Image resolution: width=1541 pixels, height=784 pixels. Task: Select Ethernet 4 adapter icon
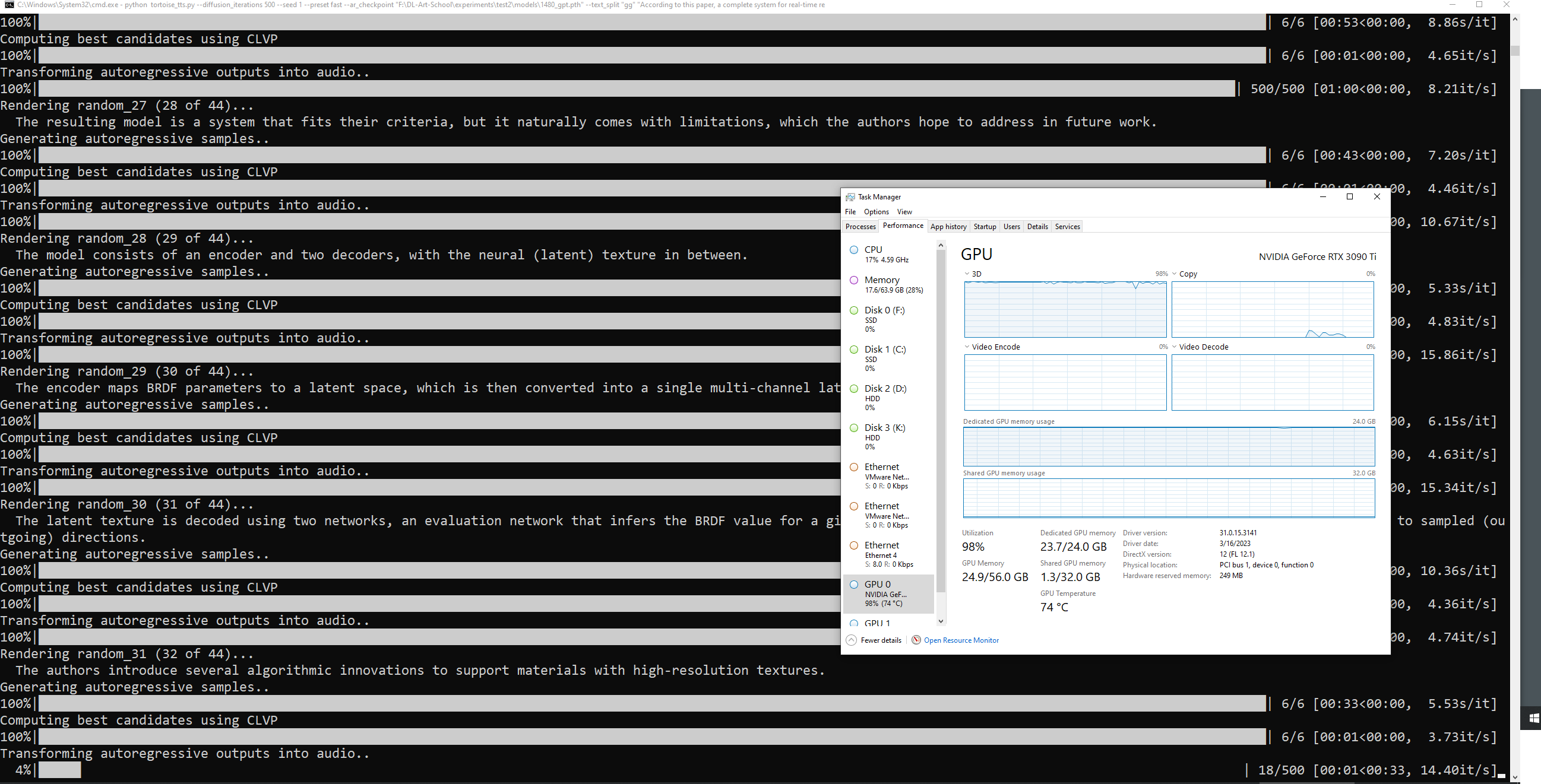click(854, 545)
